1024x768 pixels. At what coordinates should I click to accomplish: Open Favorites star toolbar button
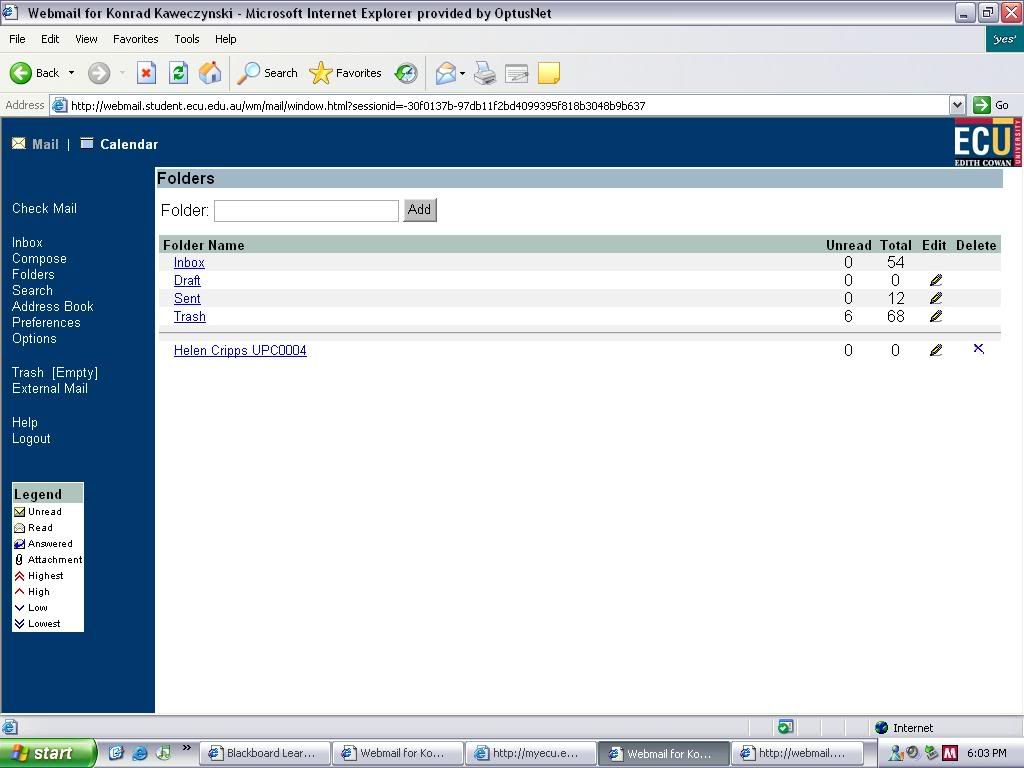pyautogui.click(x=345, y=73)
